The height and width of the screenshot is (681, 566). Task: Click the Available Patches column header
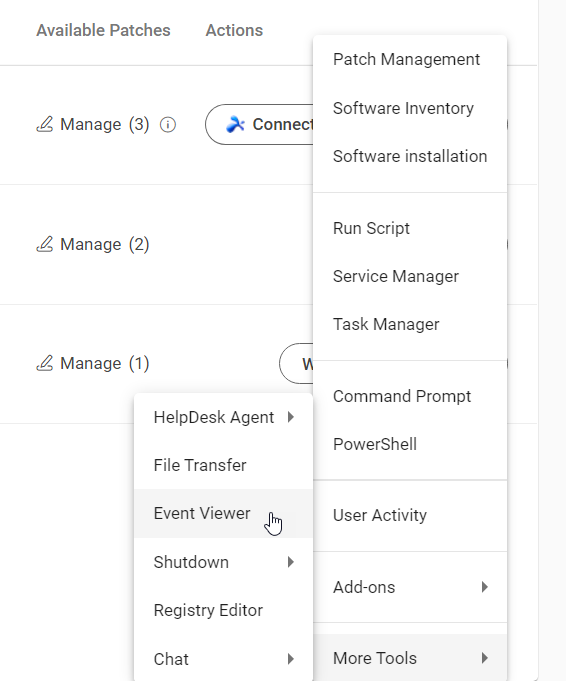(103, 30)
